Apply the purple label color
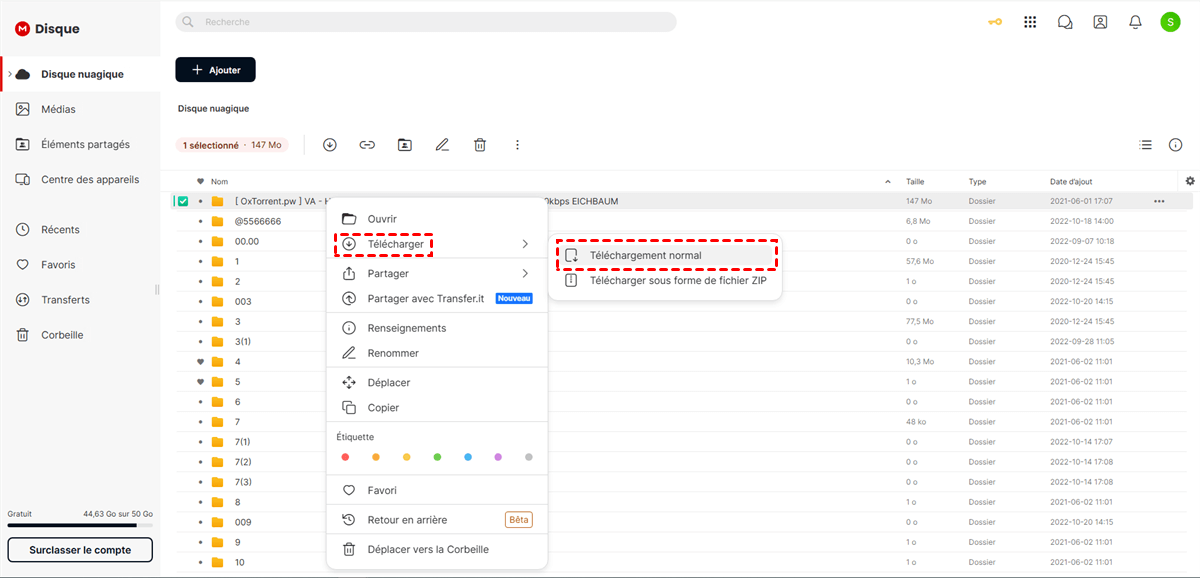Screen dimensions: 1200x578 tap(498, 457)
